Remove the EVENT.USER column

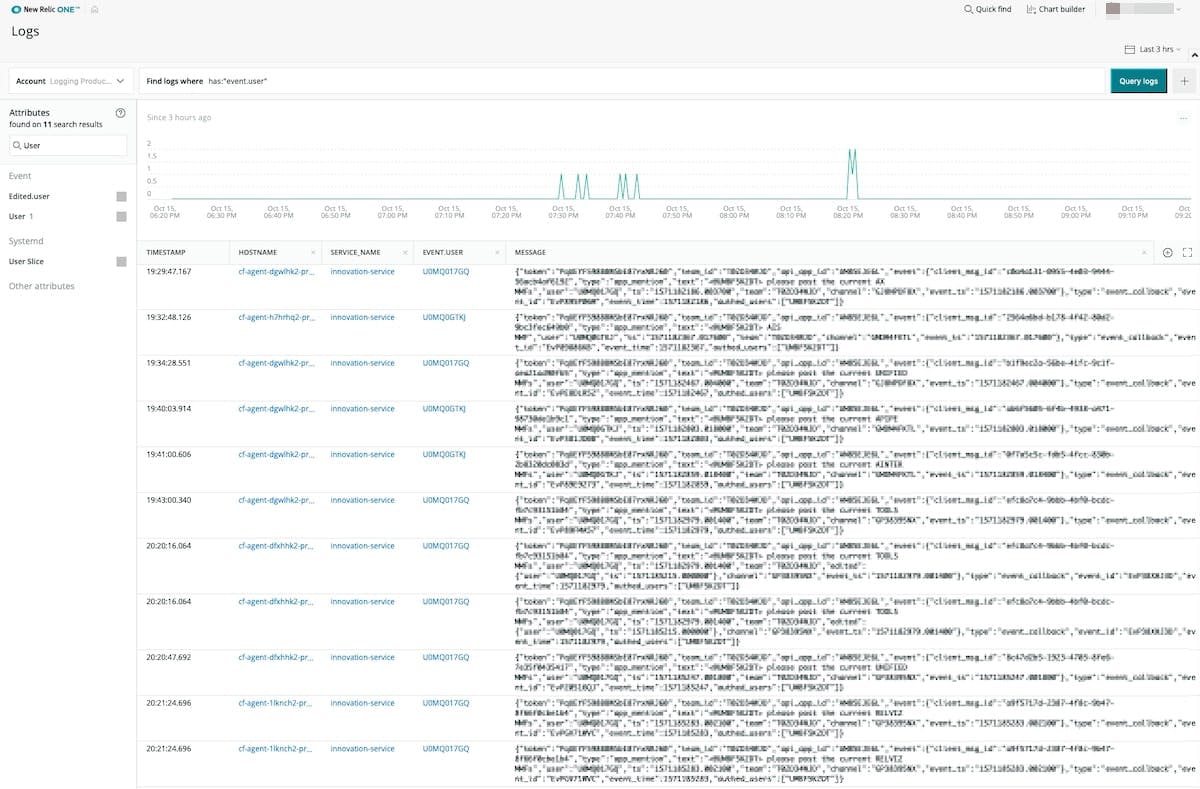[497, 253]
